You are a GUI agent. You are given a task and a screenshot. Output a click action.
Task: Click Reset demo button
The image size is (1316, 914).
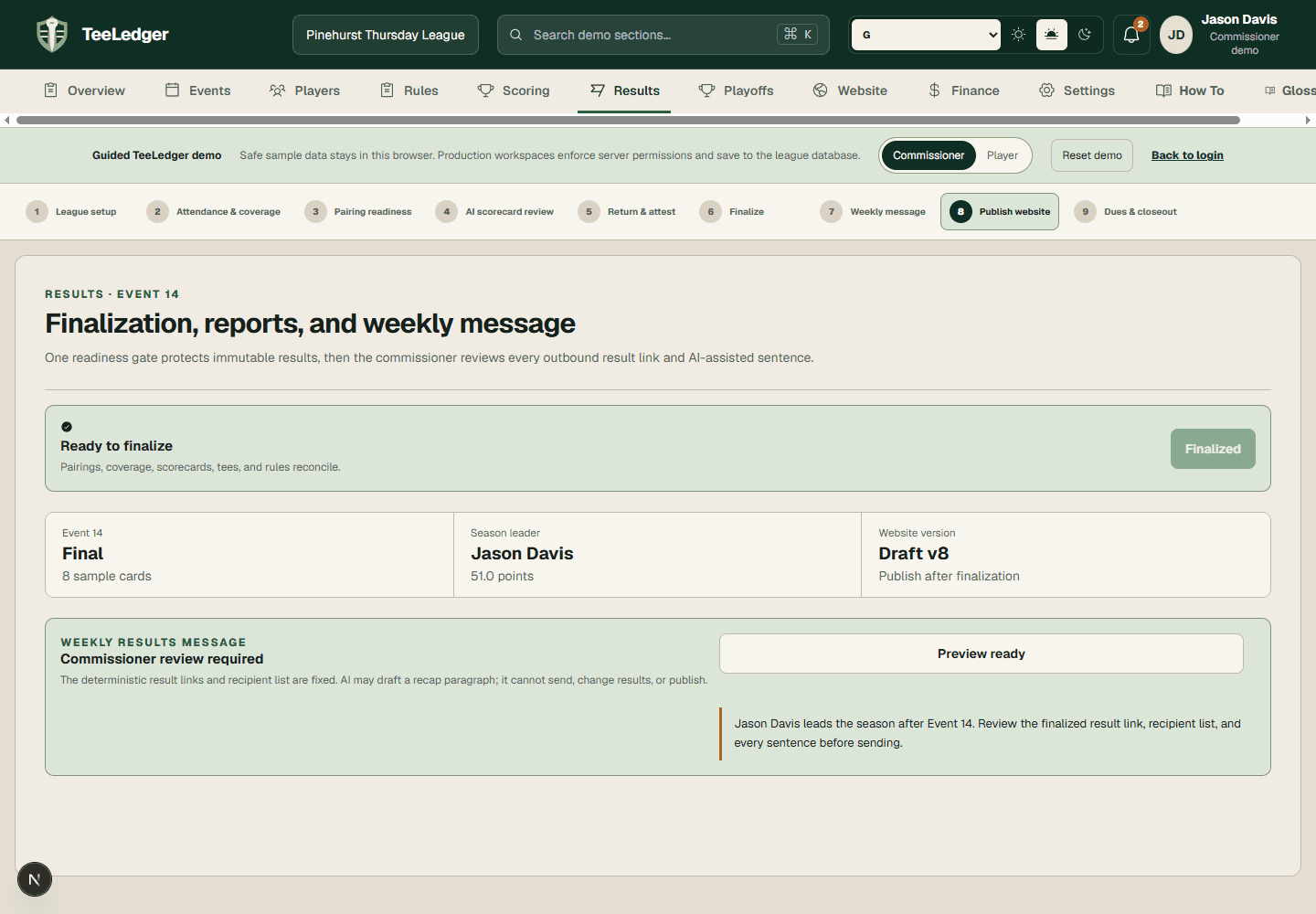(x=1092, y=155)
